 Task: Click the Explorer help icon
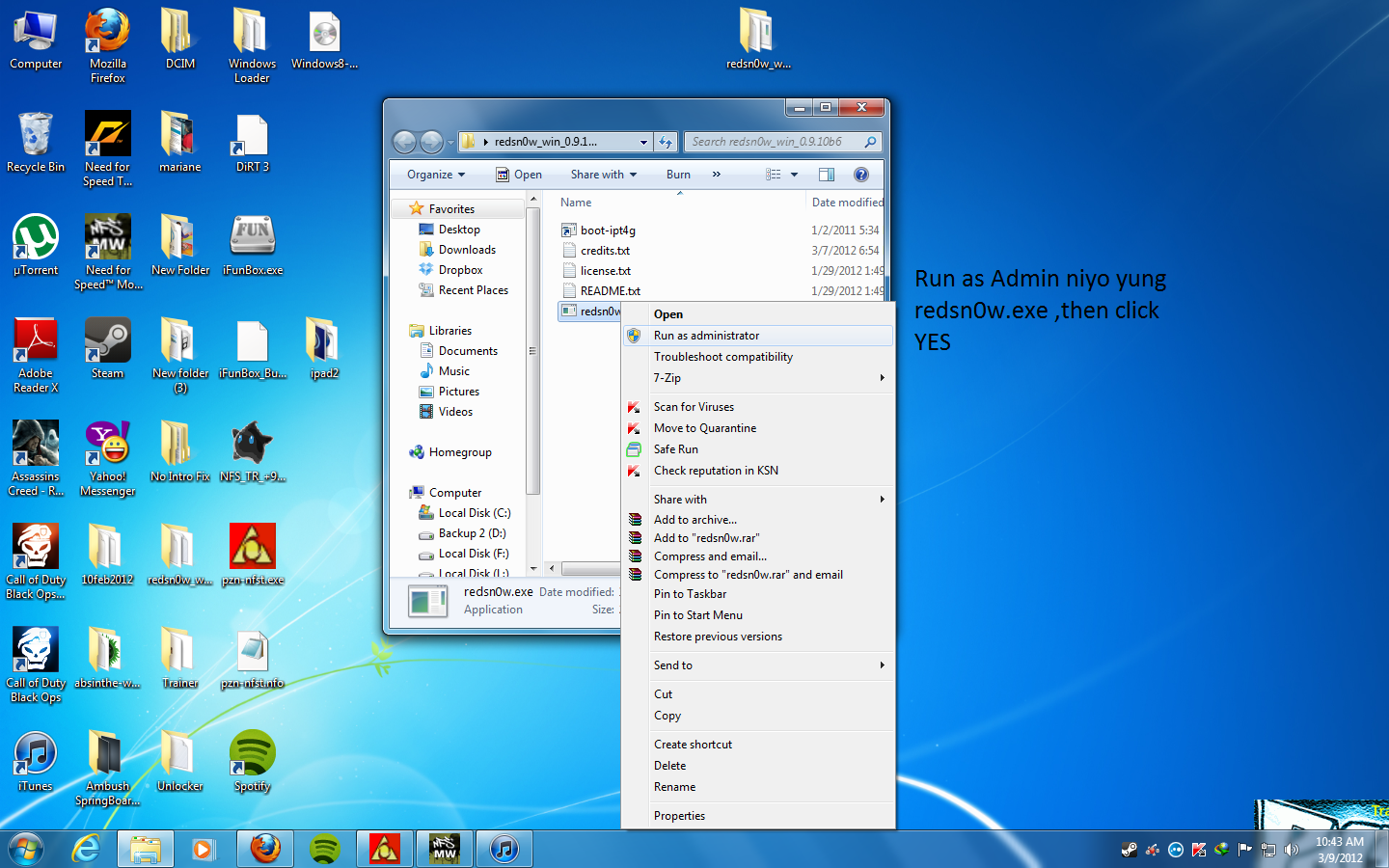click(861, 175)
